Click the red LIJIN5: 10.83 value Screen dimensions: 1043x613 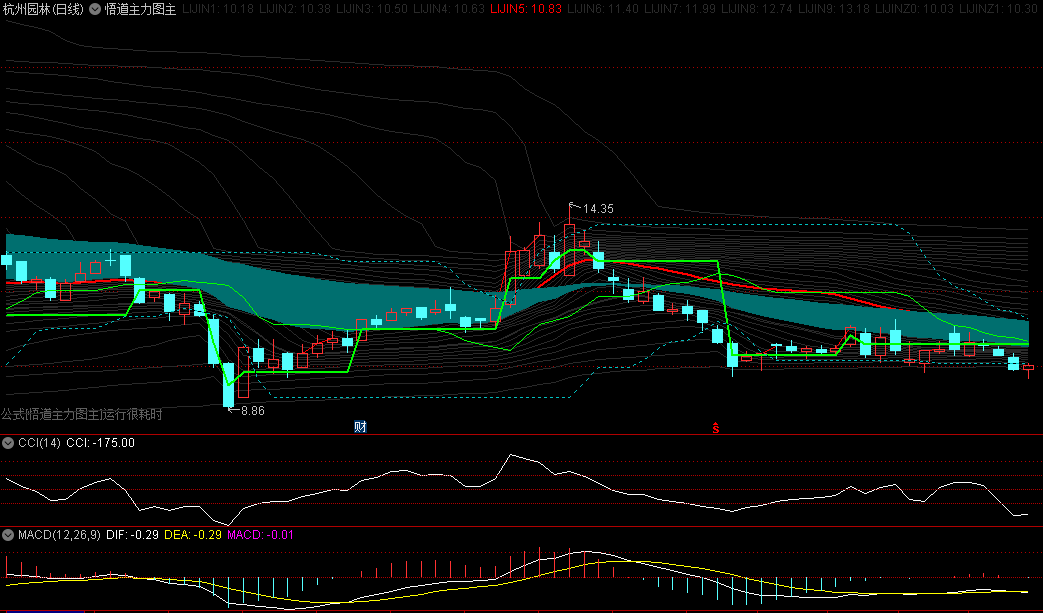525,9
